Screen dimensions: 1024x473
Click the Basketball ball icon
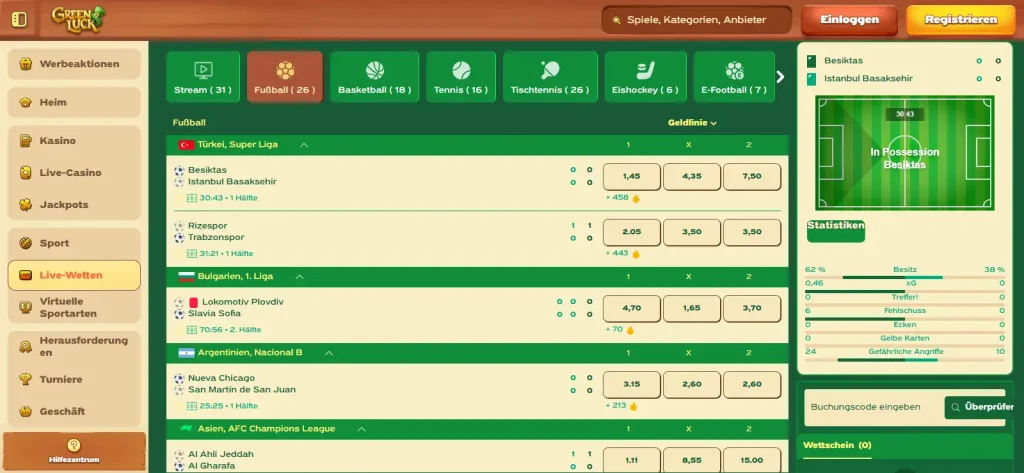375,70
